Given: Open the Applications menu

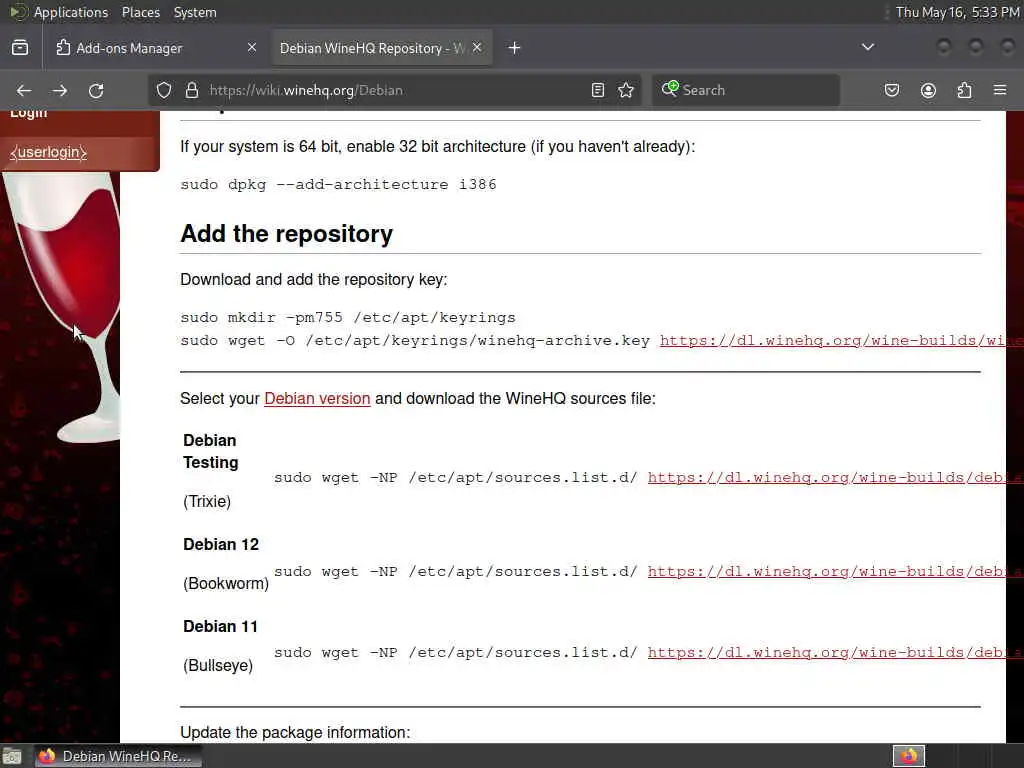Looking at the screenshot, I should (x=71, y=12).
